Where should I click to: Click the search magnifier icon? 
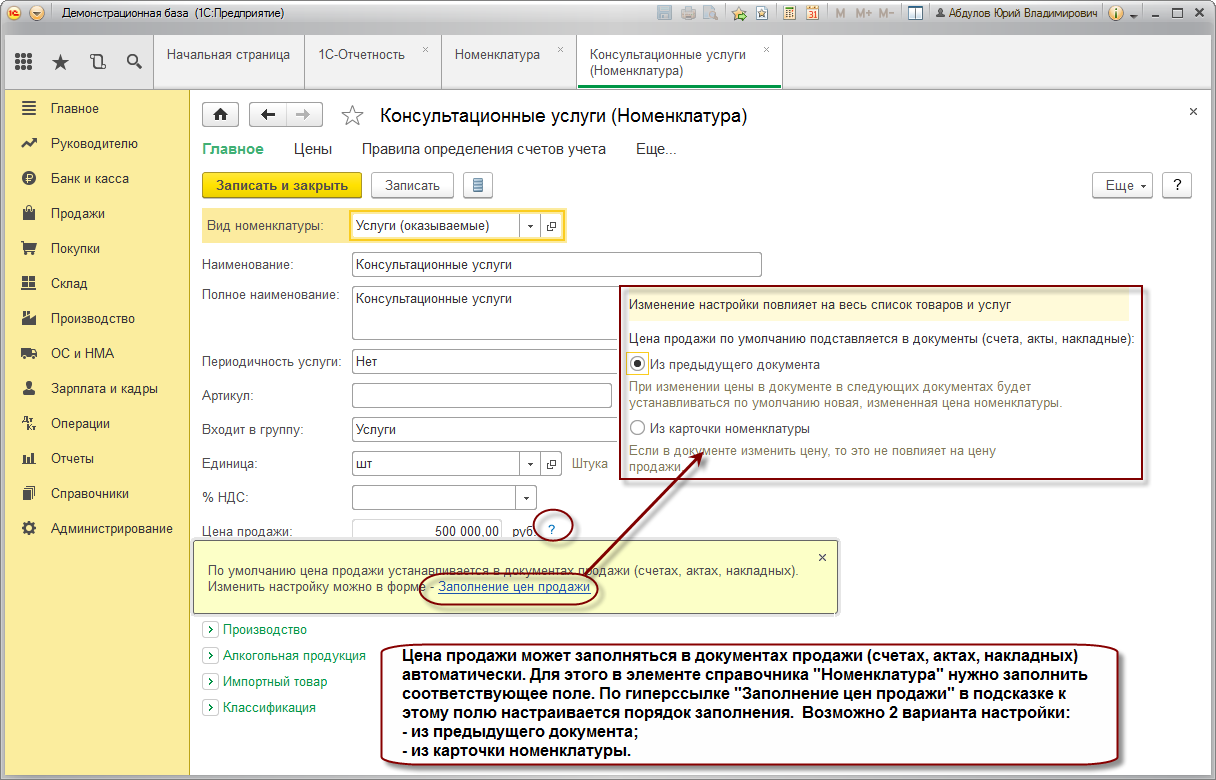[x=134, y=62]
